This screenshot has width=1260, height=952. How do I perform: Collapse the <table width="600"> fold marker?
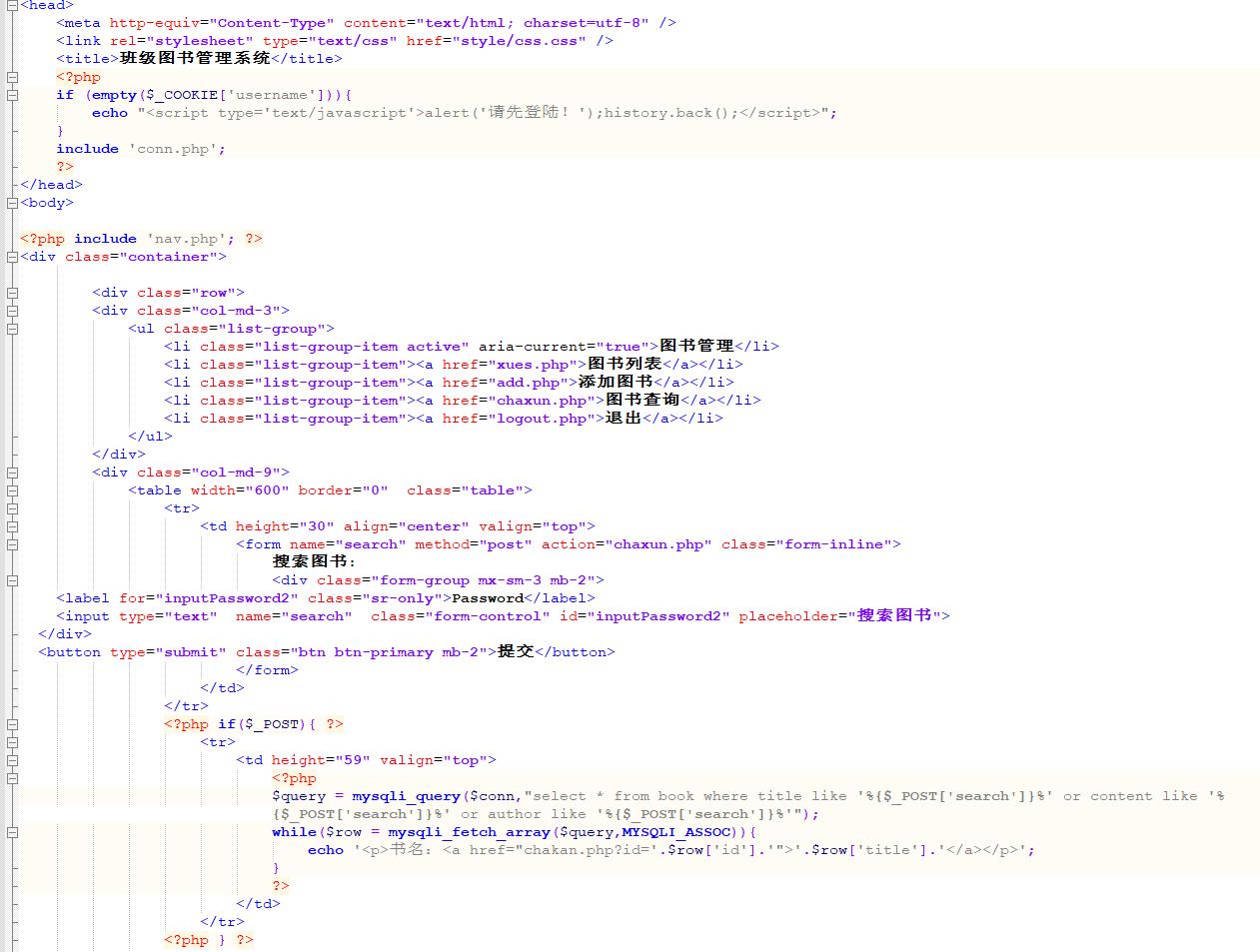[x=12, y=490]
